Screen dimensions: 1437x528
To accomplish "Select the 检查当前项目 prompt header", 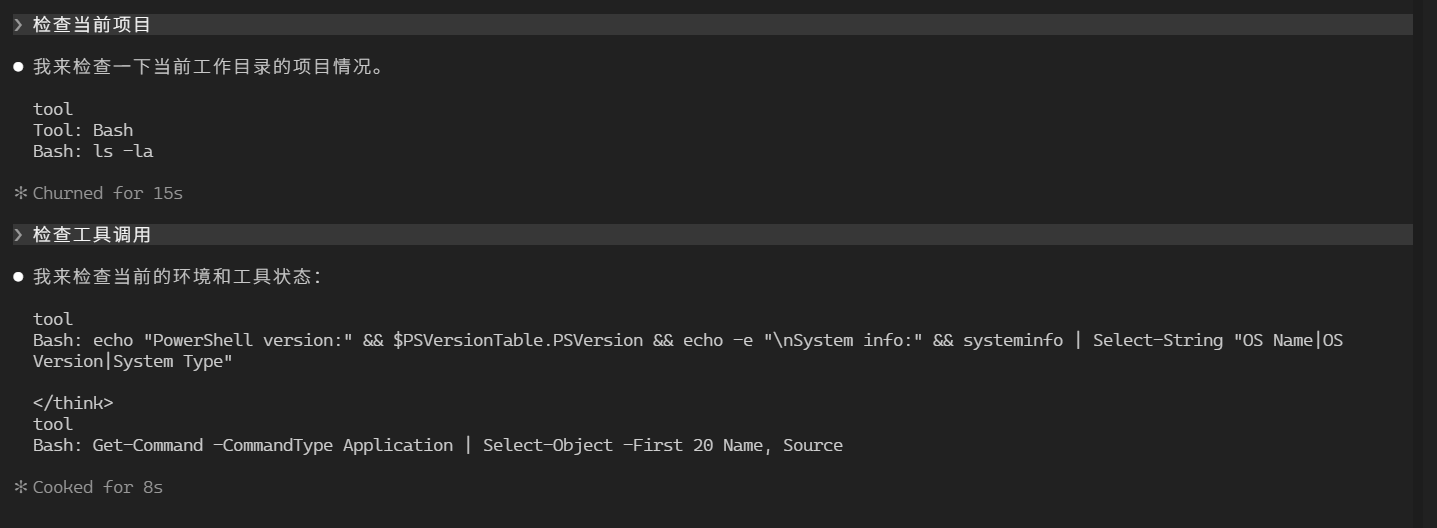I will pyautogui.click(x=712, y=25).
